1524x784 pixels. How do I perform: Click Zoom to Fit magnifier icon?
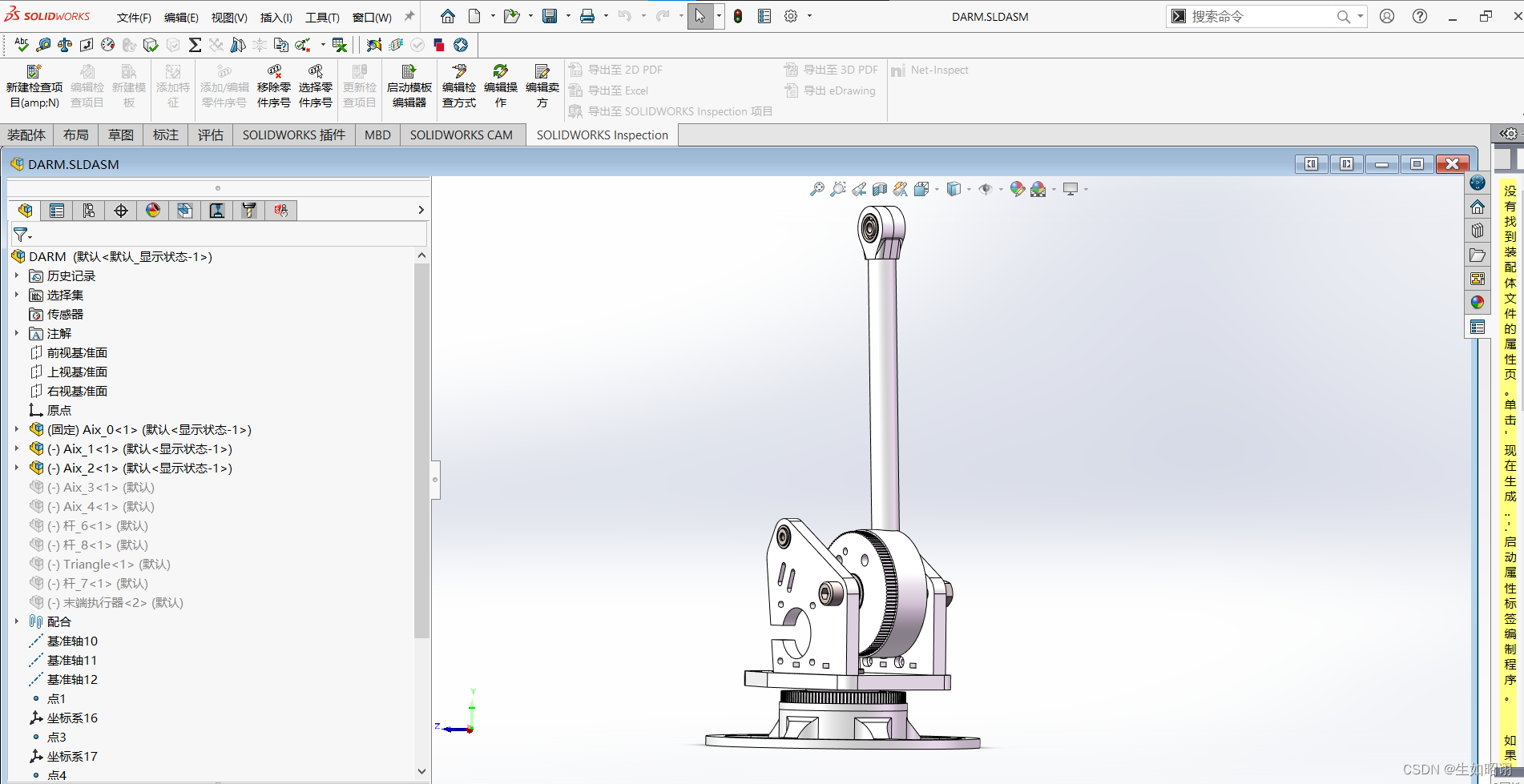pos(816,189)
